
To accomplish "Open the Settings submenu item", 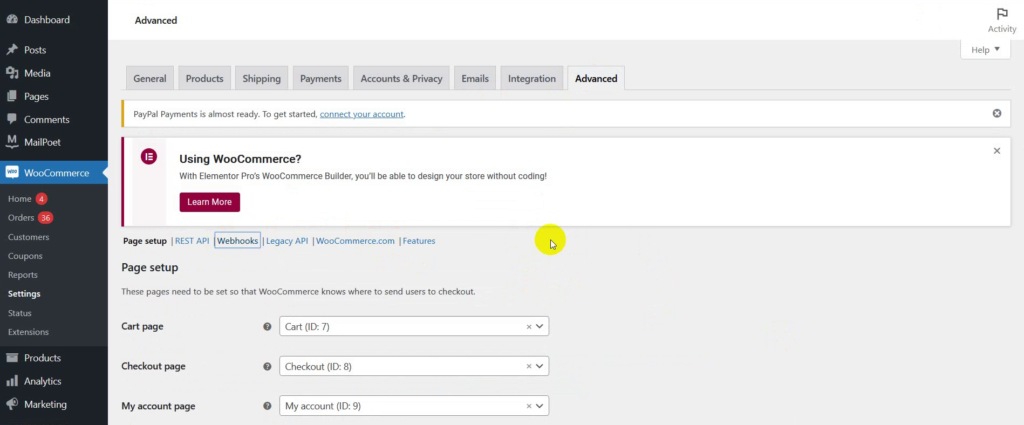I will pos(24,294).
